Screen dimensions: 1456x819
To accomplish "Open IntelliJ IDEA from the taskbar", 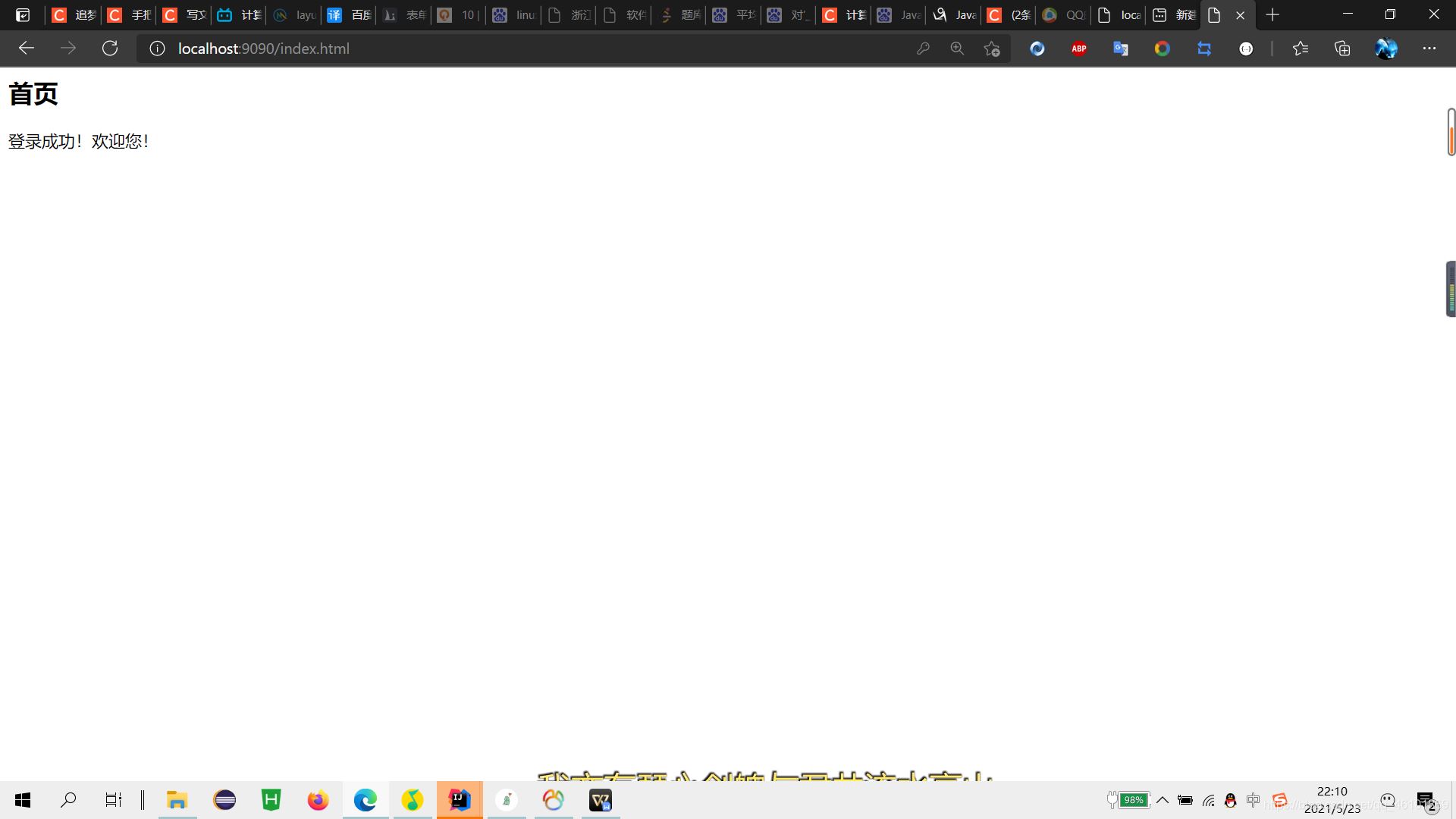I will point(460,800).
